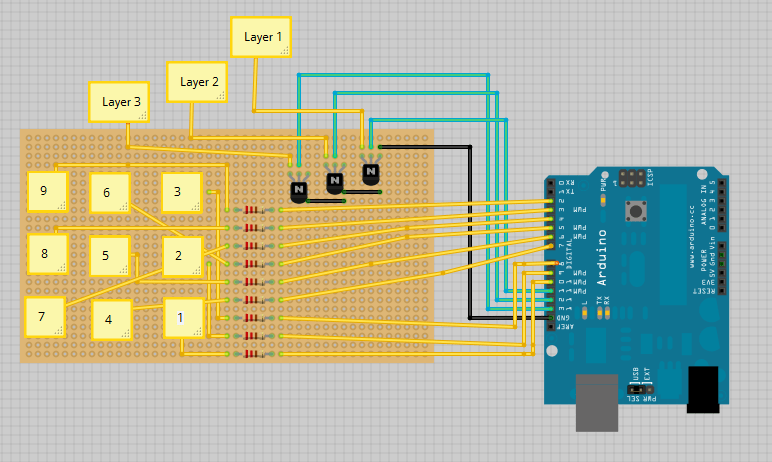Pick the yellow note labeled 5

[110, 256]
